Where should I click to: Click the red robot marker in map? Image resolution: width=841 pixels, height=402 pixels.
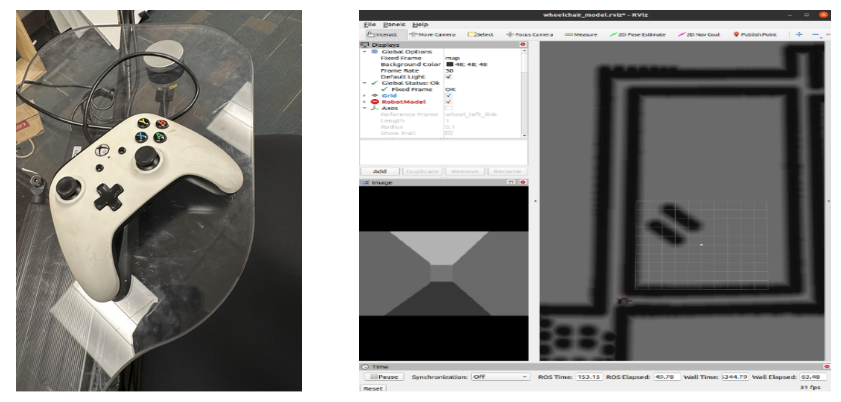pos(623,301)
